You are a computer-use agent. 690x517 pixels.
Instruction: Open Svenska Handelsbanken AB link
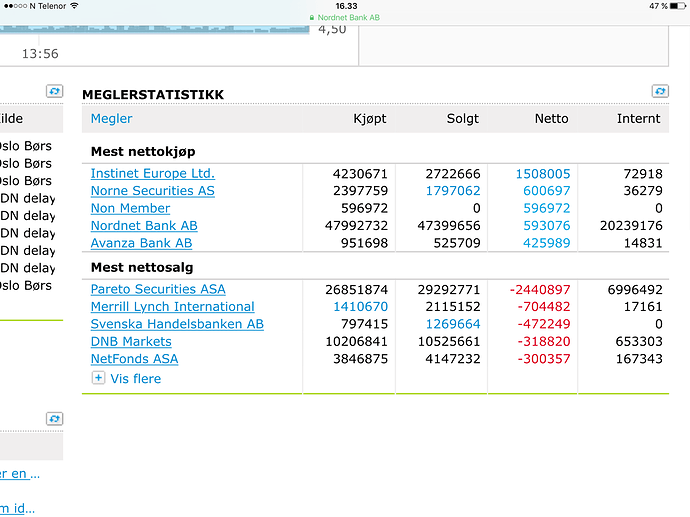point(177,324)
